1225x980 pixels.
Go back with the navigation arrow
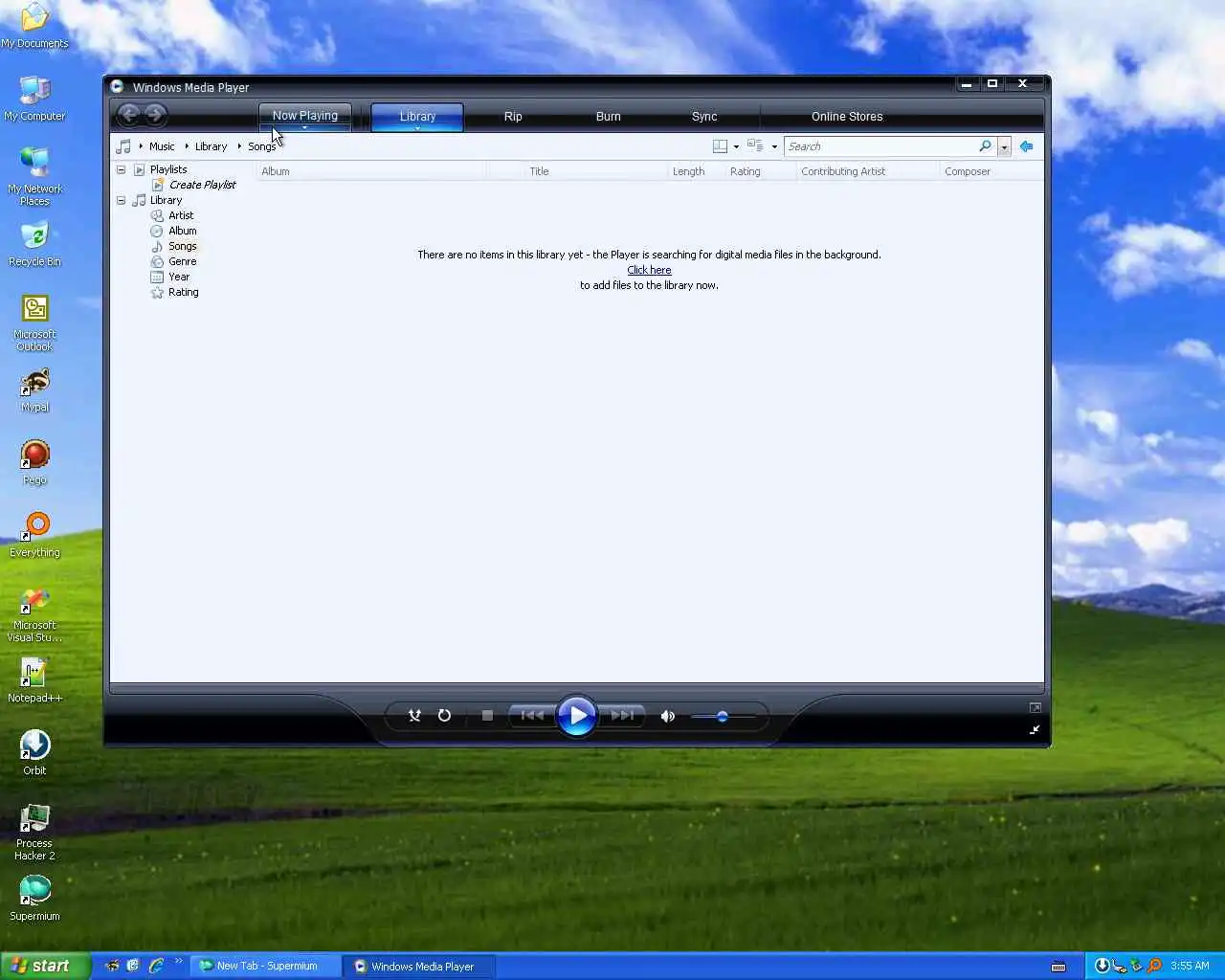click(x=129, y=116)
